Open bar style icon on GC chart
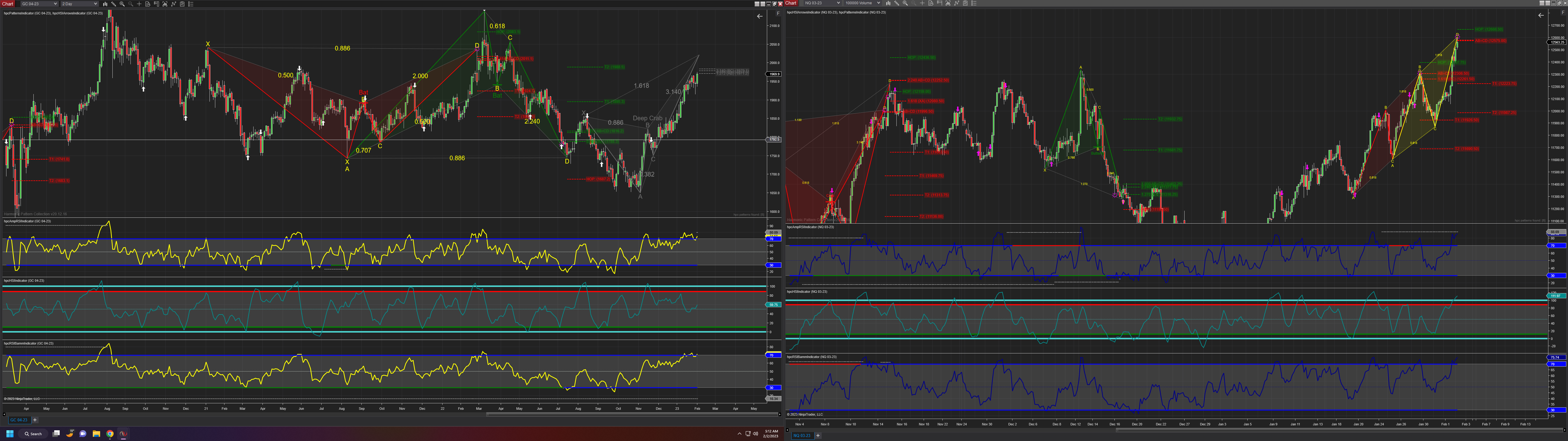 pos(105,4)
